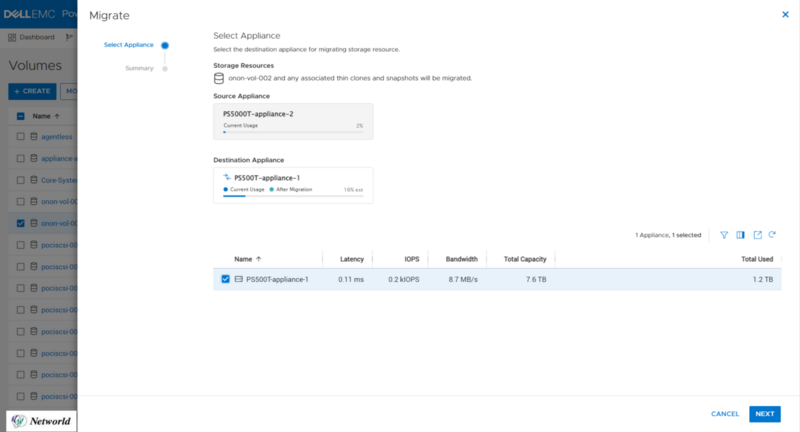Click the appliance icon in PS500T-appliance-1 row
This screenshot has width=800, height=432.
click(238, 279)
